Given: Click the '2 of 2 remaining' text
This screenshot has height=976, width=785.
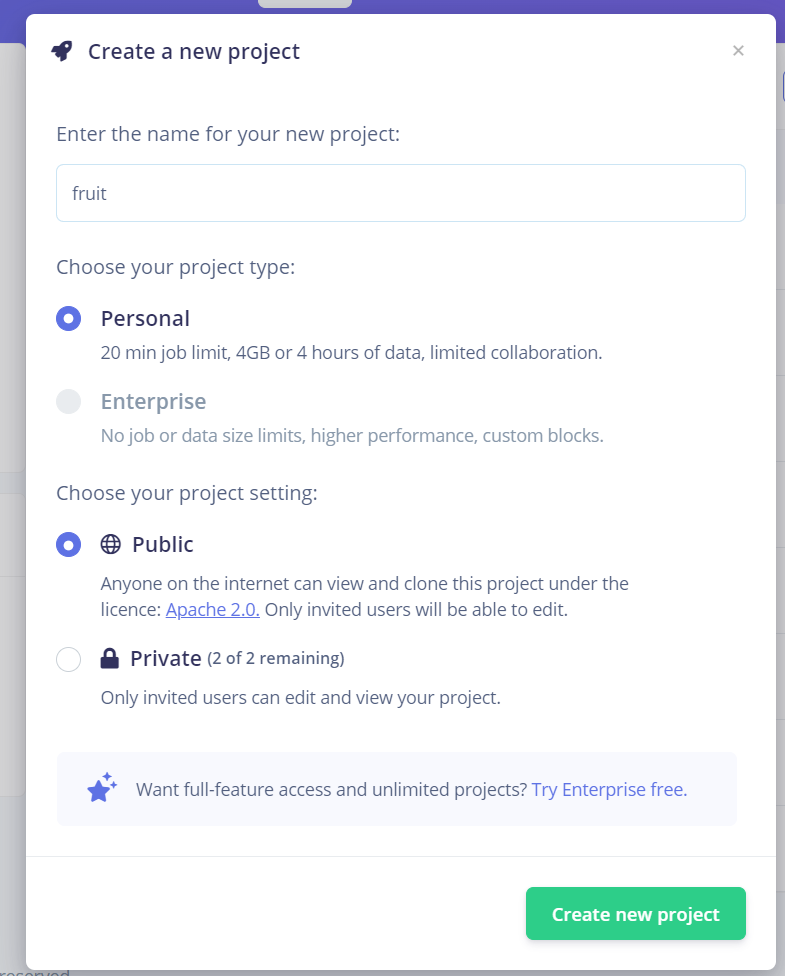Looking at the screenshot, I should click(276, 659).
